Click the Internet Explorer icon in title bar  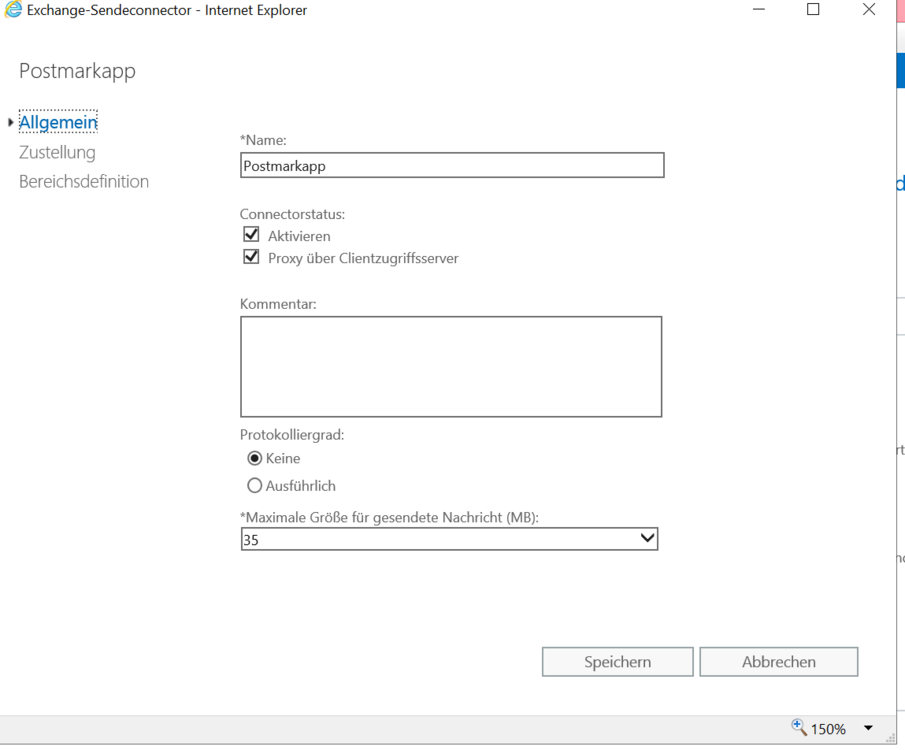13,10
